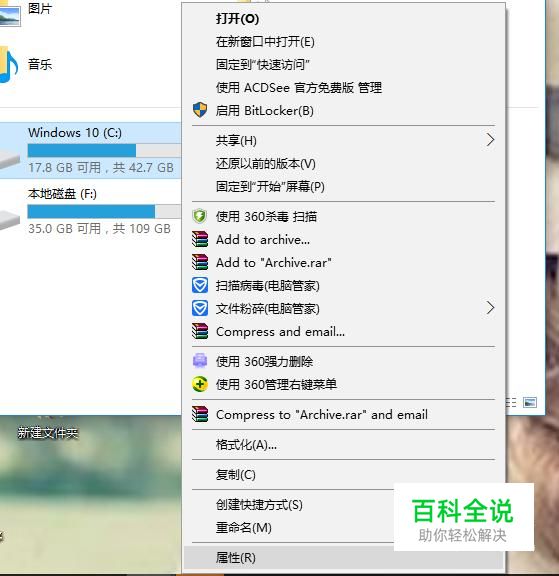Viewport: 559px width, 576px height.
Task: Choose 扫描病毒(电脑管家)
Action: (344, 285)
